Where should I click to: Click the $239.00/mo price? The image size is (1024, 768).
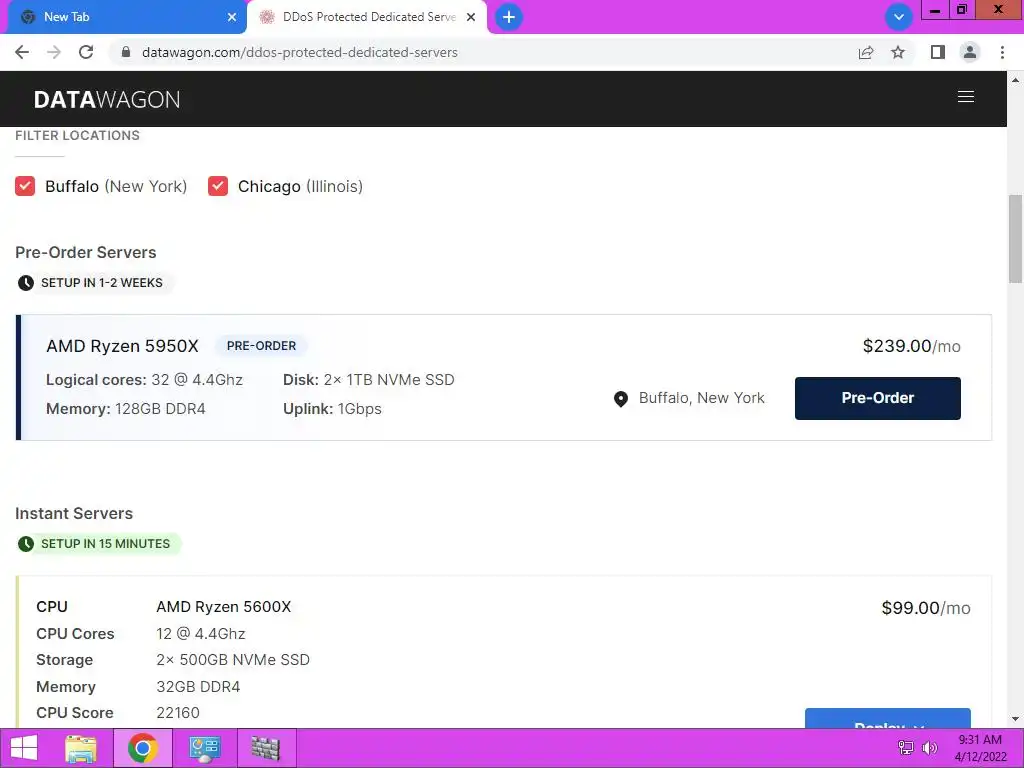click(x=912, y=346)
